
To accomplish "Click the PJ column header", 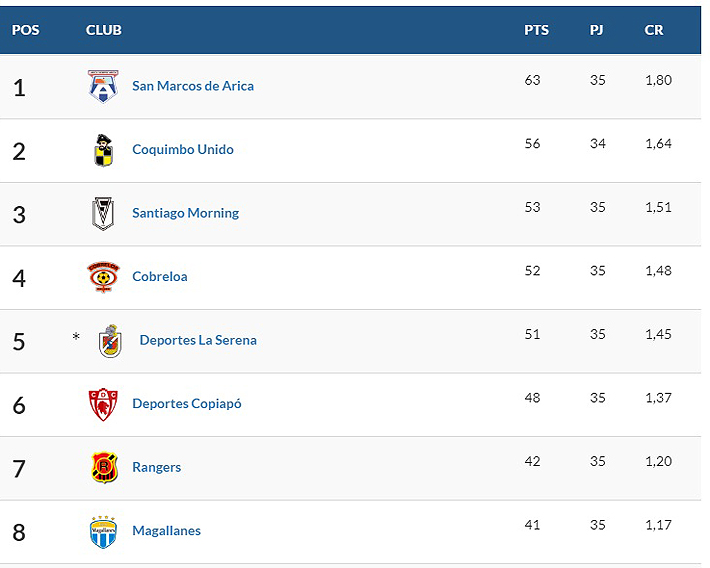I will click(596, 30).
